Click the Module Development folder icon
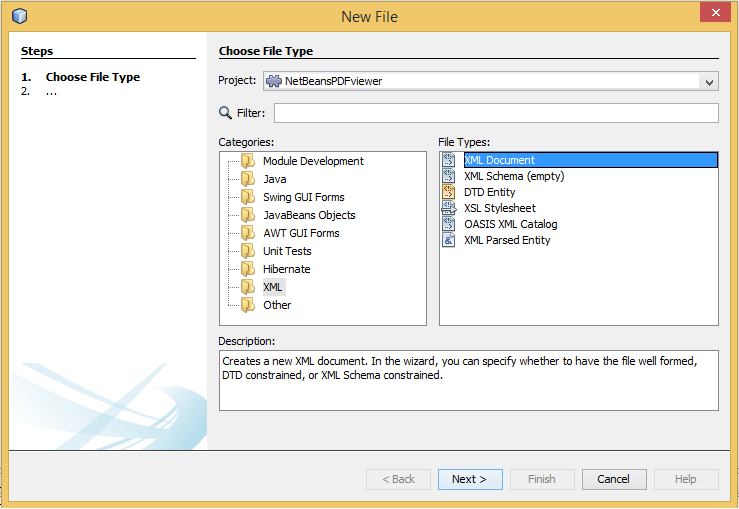Screen dimensions: 739x509 248,161
